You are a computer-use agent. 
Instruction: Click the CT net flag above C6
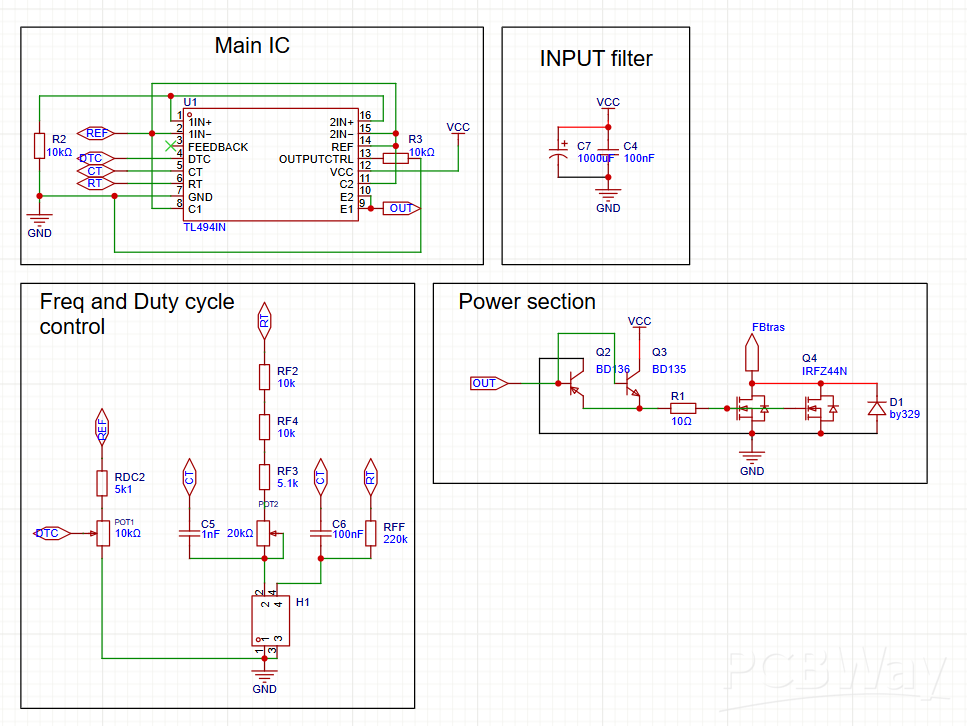pos(321,477)
